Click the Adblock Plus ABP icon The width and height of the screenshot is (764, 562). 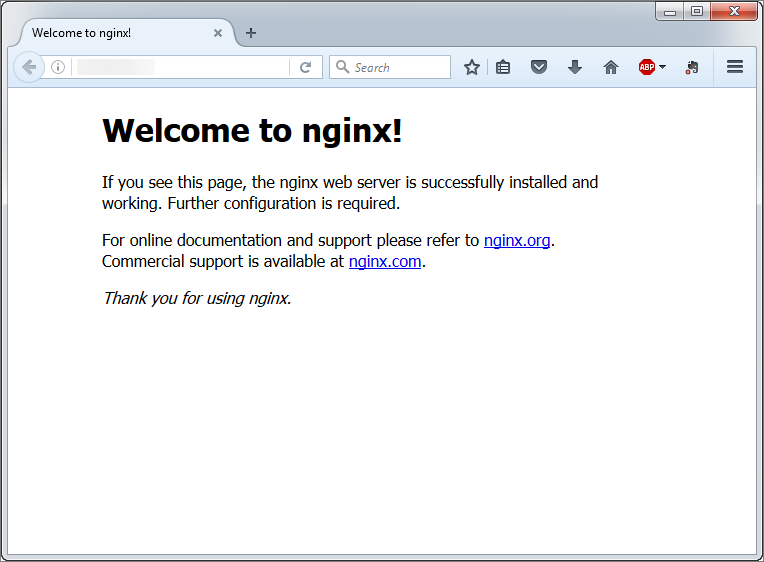(646, 67)
